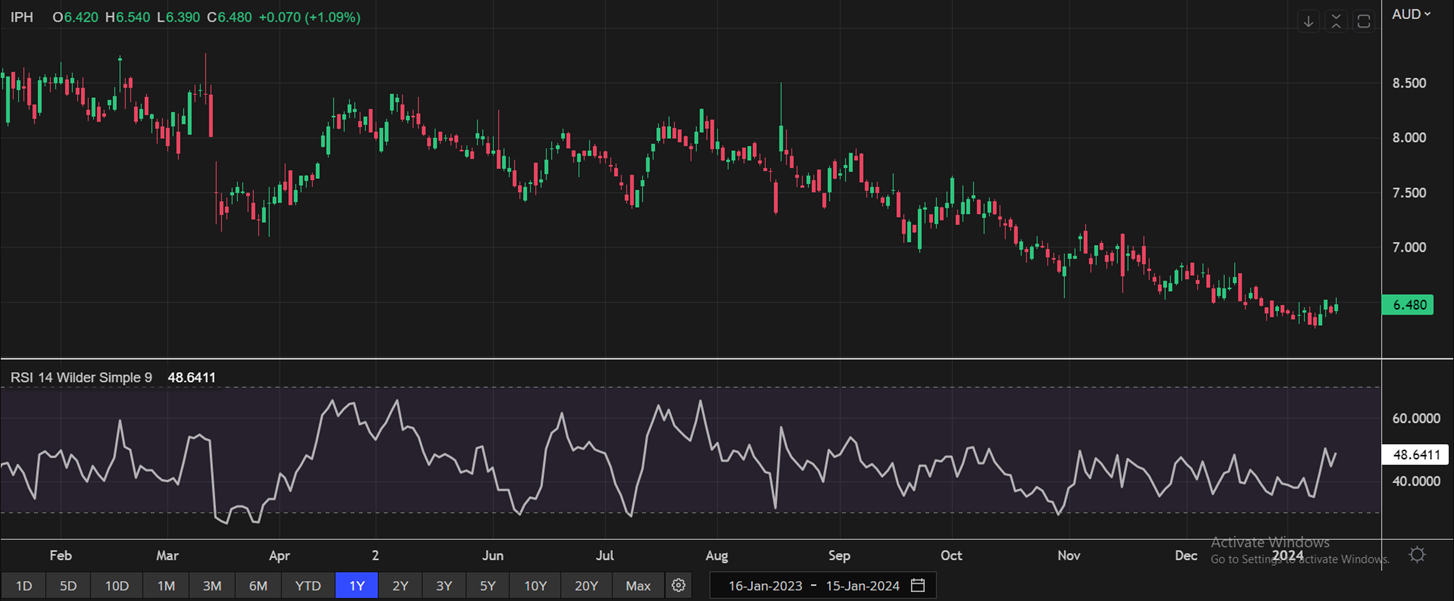Click the Aug label on time axis
This screenshot has width=1454, height=601.
click(x=716, y=555)
